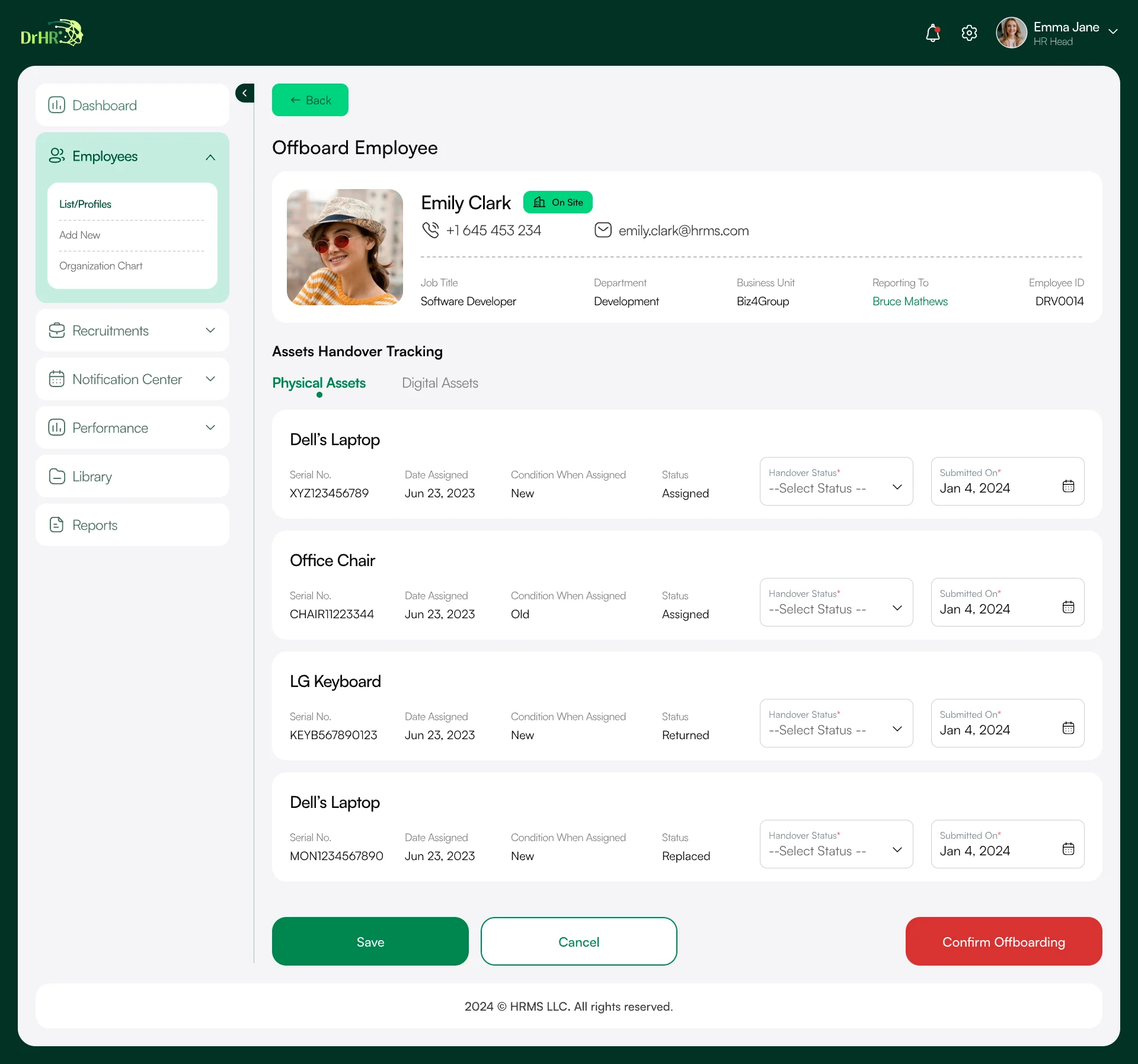The width and height of the screenshot is (1138, 1064).
Task: Click the red Confirm Offboarding button
Action: (x=1004, y=942)
